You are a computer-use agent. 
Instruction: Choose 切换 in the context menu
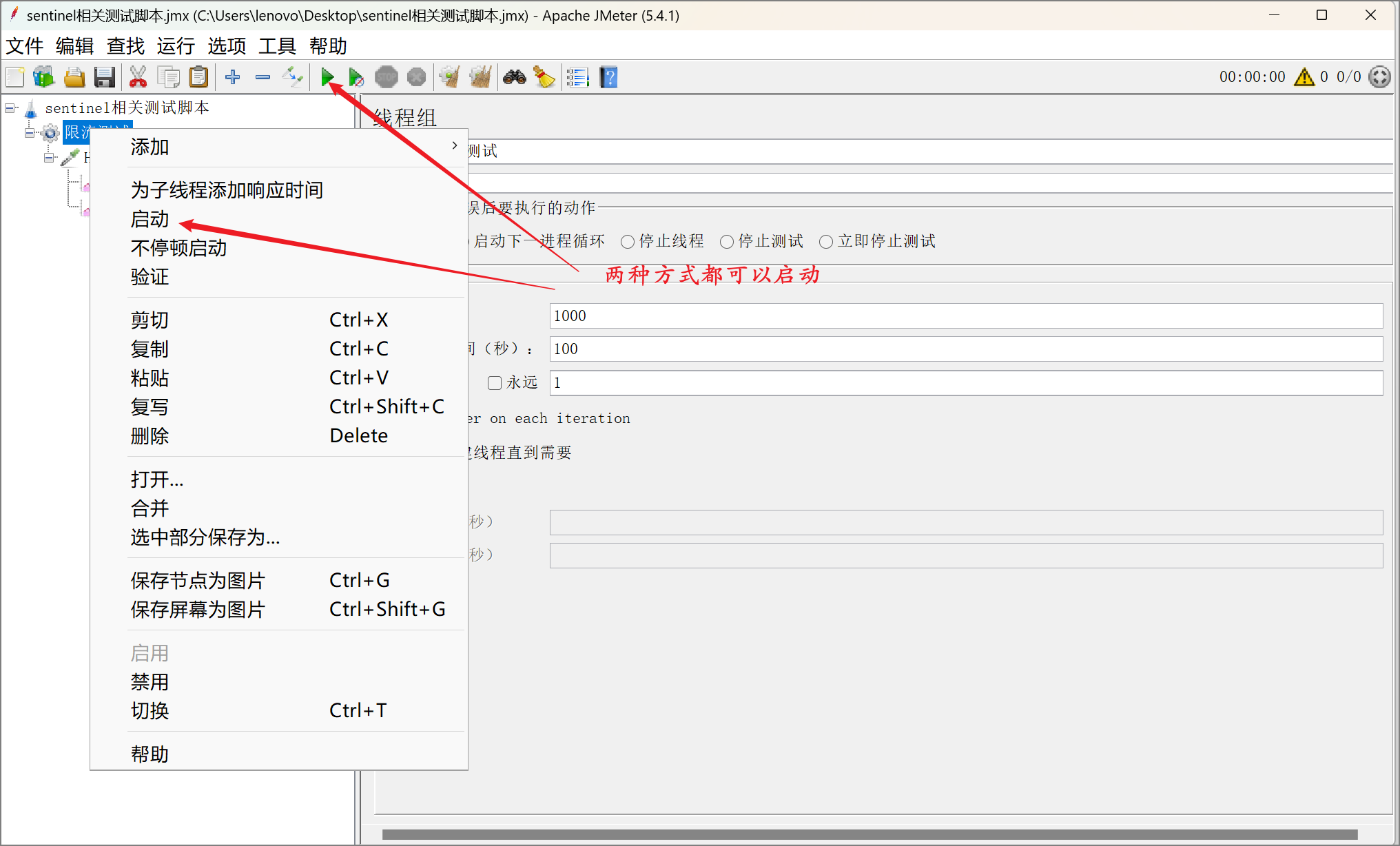coord(279,710)
